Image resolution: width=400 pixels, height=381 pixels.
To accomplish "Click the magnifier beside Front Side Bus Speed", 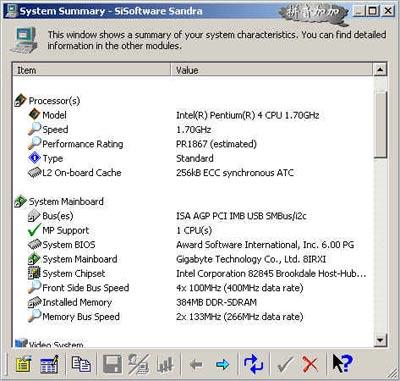I will 34,287.
